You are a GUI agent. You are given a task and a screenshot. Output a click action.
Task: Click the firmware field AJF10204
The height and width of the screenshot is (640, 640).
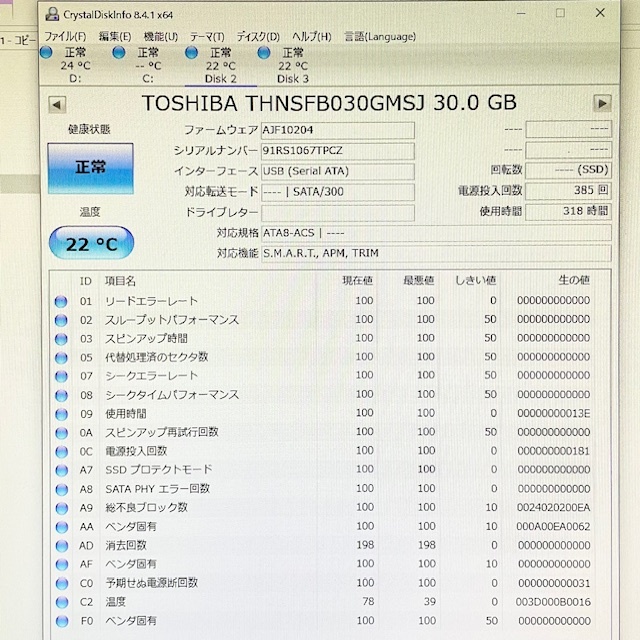point(338,130)
